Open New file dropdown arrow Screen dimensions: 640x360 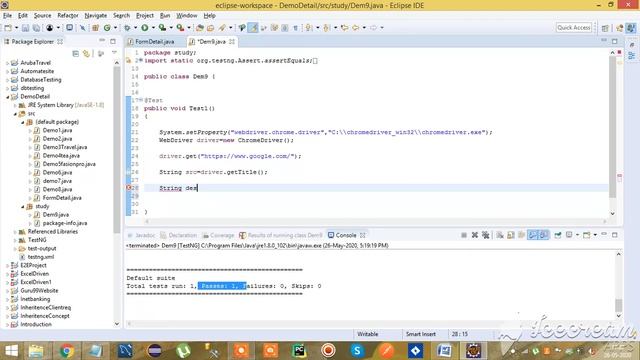click(16, 28)
